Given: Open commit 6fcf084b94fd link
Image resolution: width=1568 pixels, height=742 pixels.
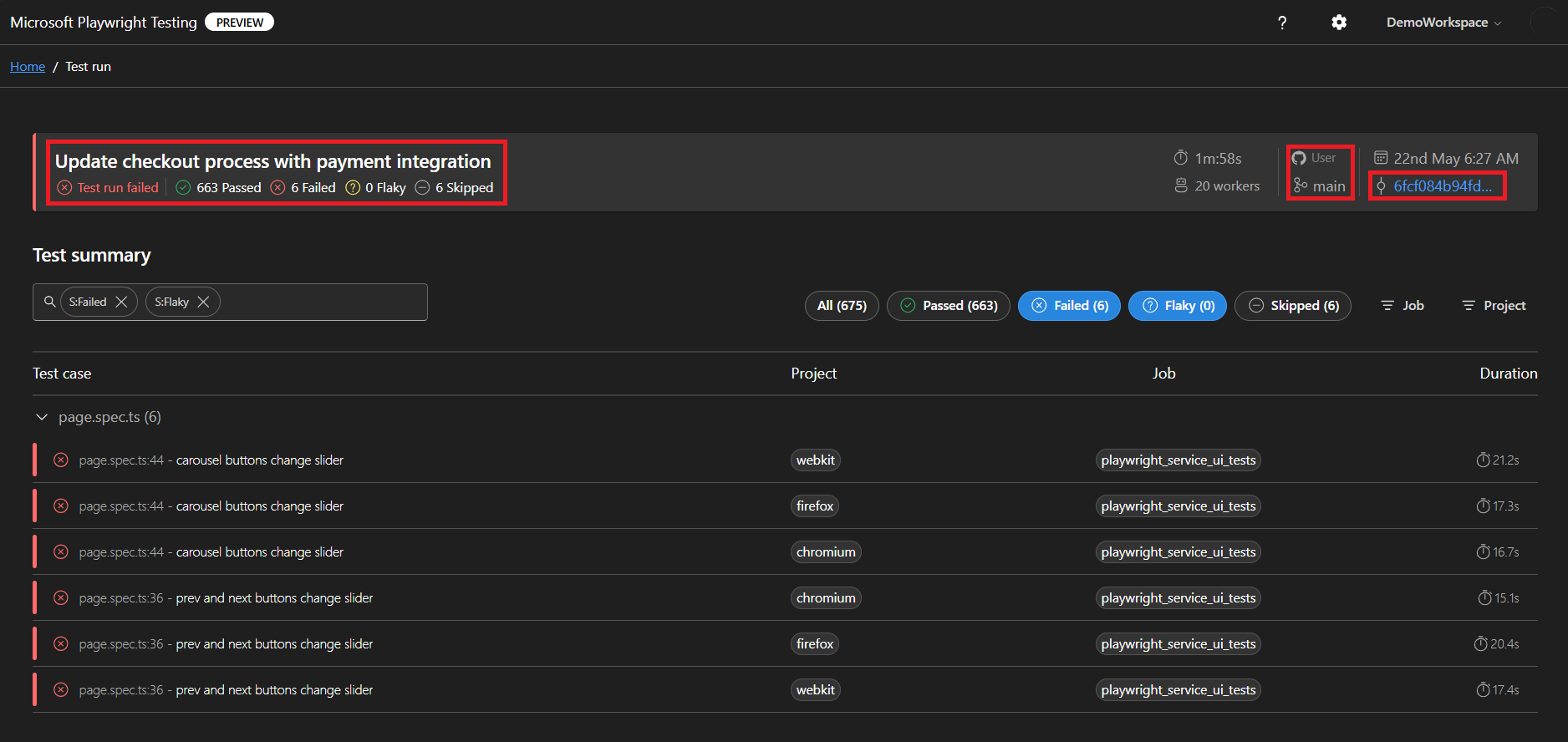Looking at the screenshot, I should coord(1442,185).
